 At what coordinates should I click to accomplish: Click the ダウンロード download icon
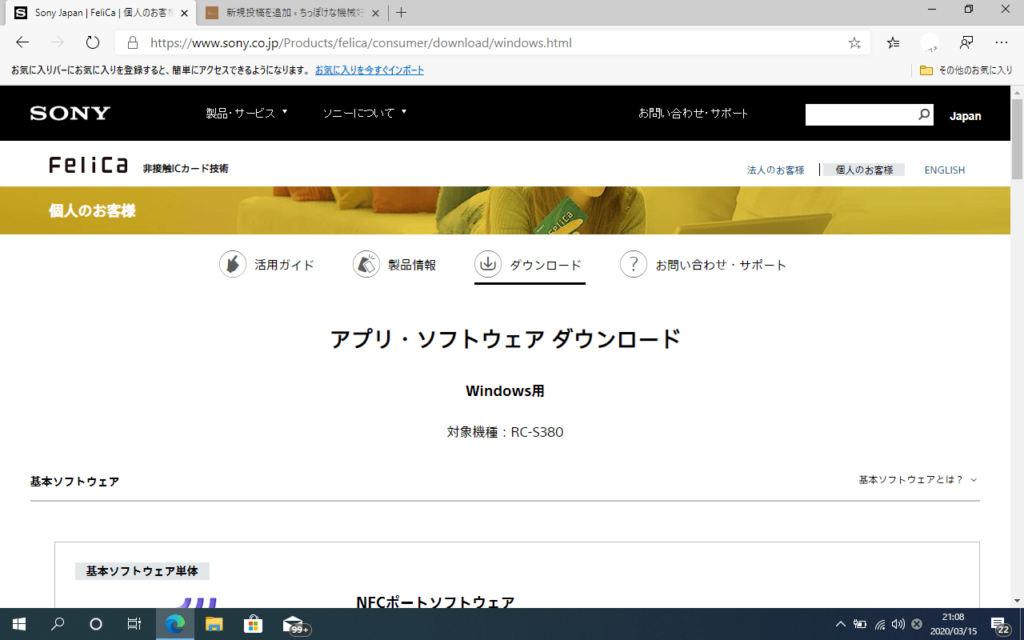[x=488, y=264]
